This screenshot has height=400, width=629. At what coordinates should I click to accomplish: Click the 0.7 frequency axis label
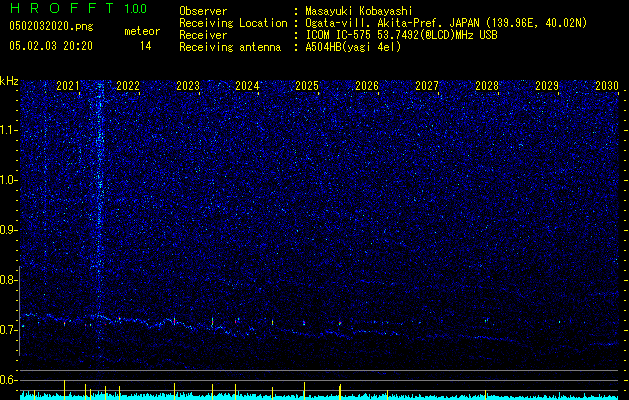[x=7, y=330]
